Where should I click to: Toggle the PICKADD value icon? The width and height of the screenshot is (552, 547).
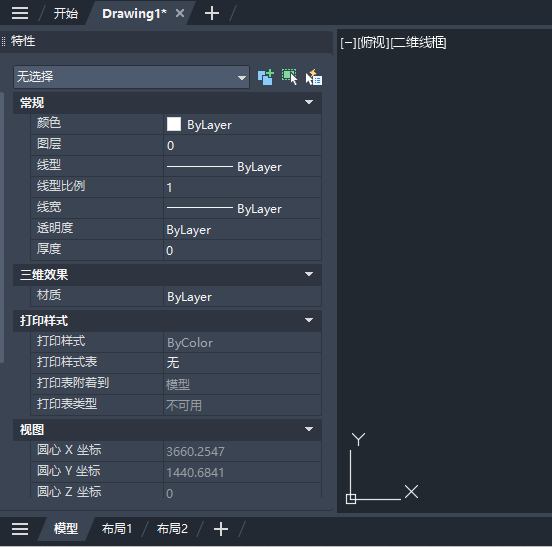pyautogui.click(x=265, y=77)
